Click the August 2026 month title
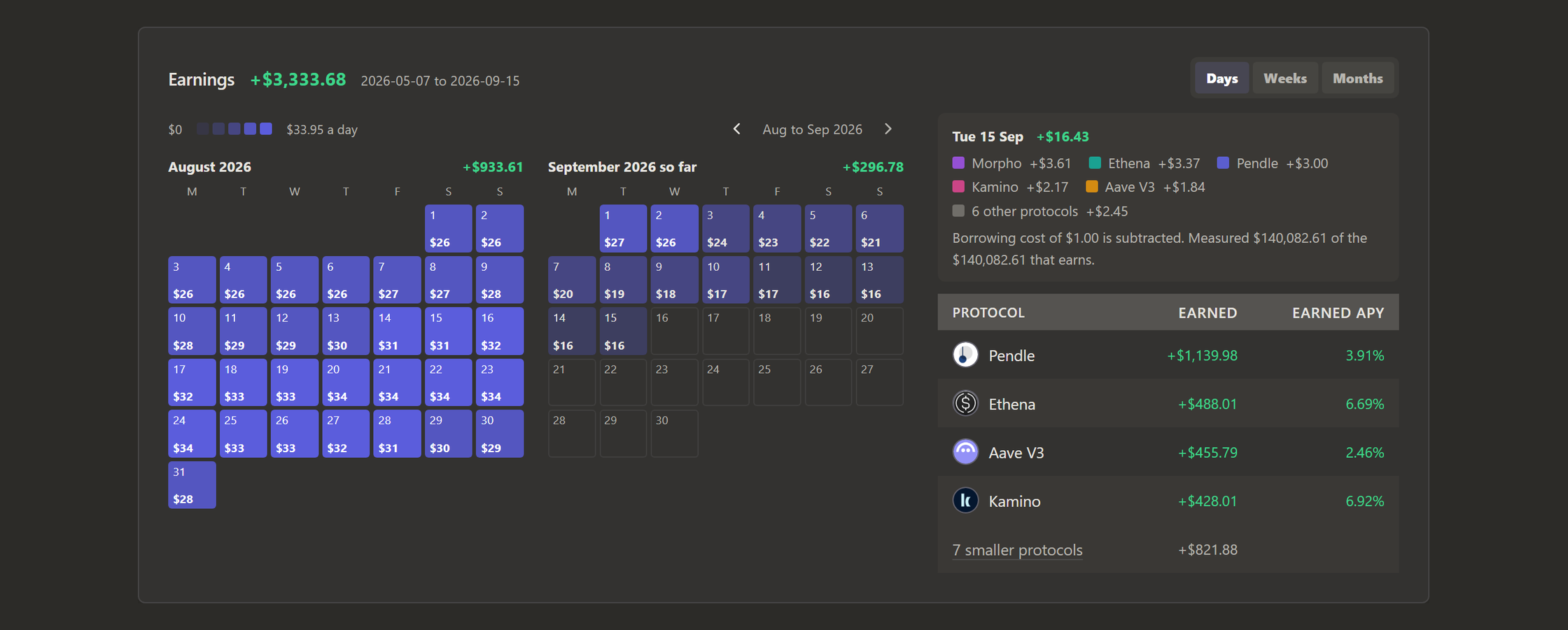This screenshot has width=1568, height=630. 209,167
